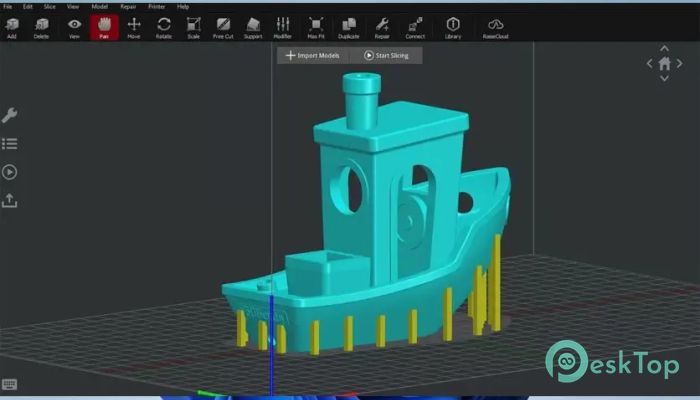This screenshot has width=700, height=400.
Task: Open the File menu
Action: (7, 7)
